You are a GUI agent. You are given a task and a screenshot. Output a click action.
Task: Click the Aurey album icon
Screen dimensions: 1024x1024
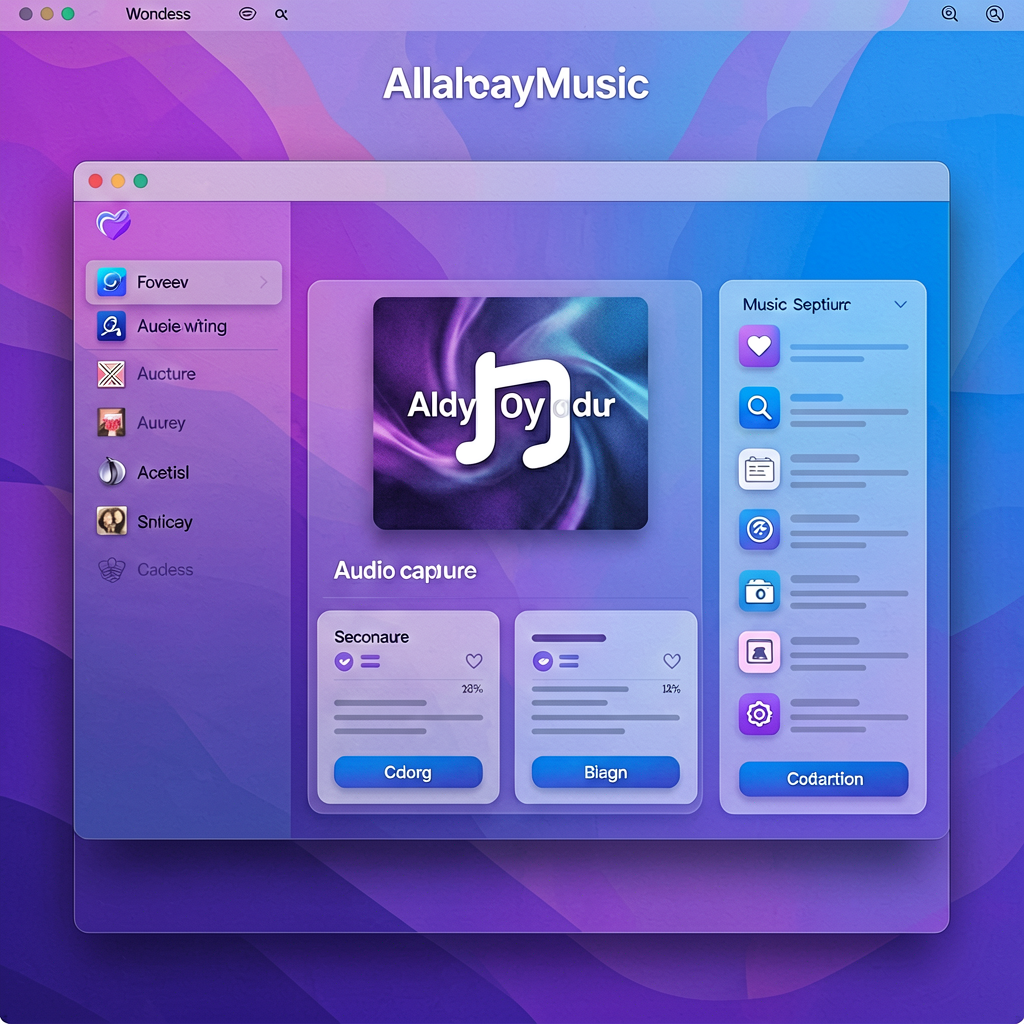pos(112,423)
